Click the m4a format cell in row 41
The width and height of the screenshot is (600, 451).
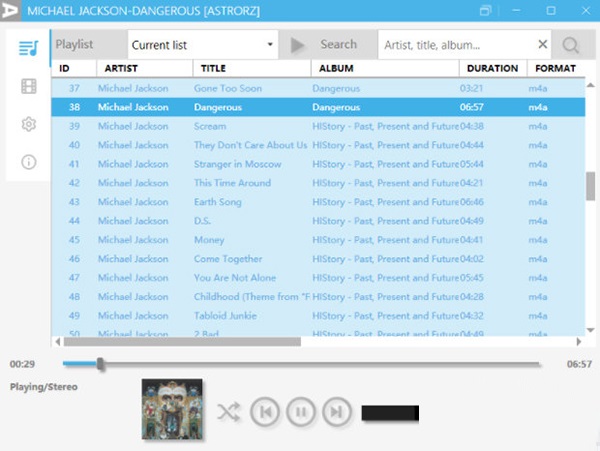point(538,164)
